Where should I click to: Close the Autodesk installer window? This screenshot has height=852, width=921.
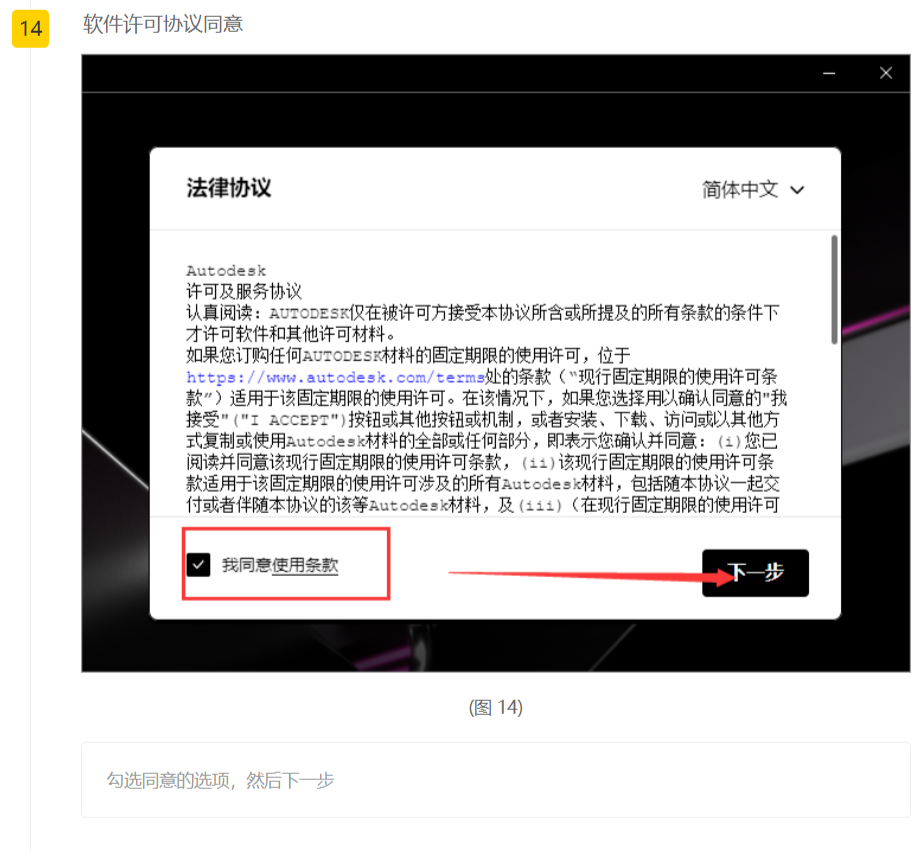point(885,73)
